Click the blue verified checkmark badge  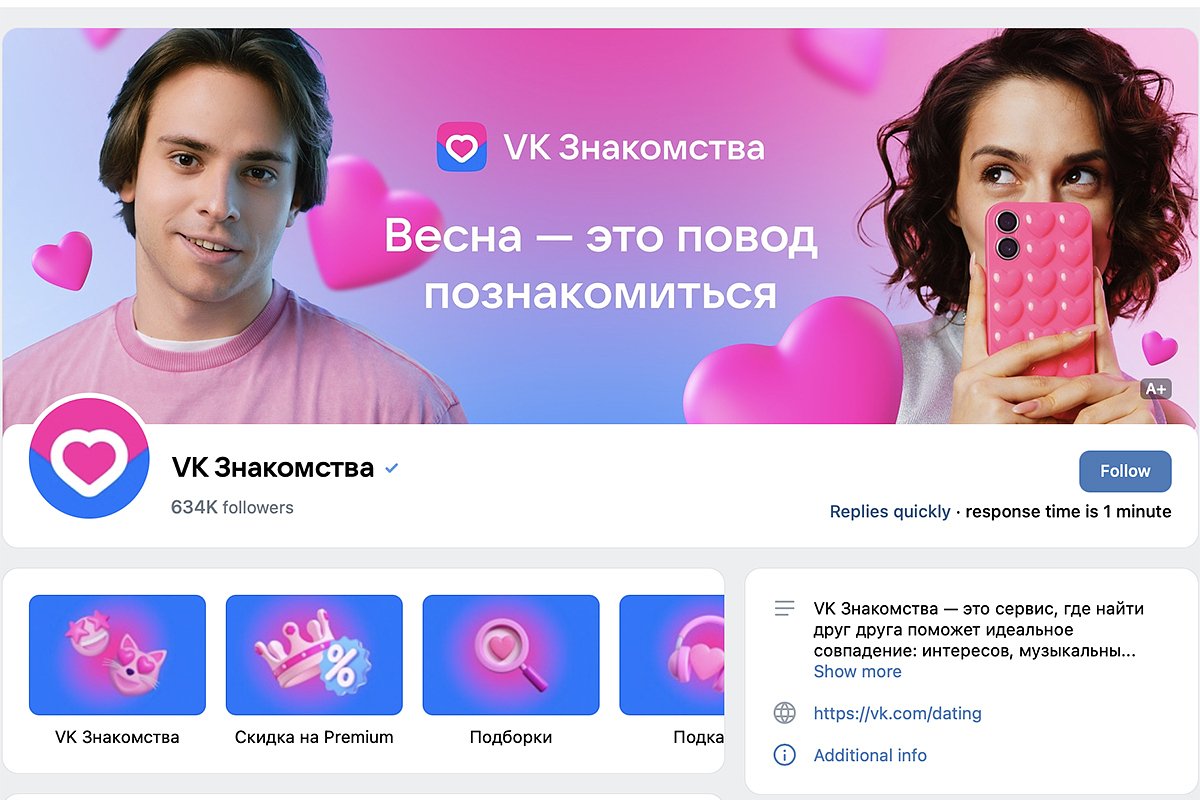(392, 468)
